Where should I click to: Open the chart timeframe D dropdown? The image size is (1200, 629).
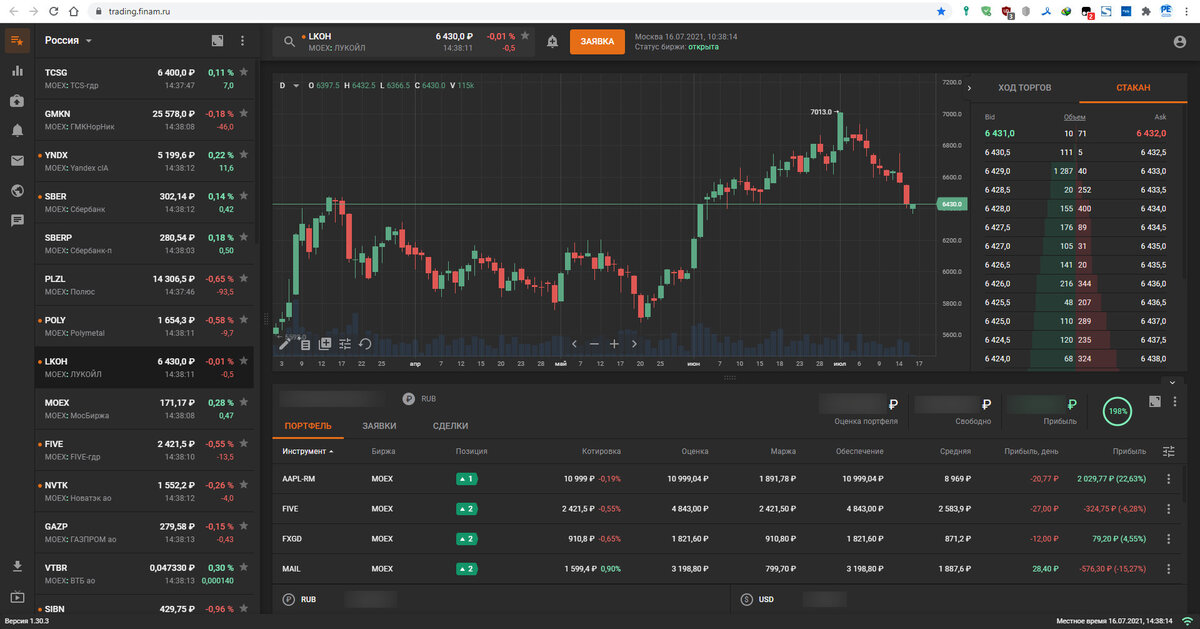(287, 86)
